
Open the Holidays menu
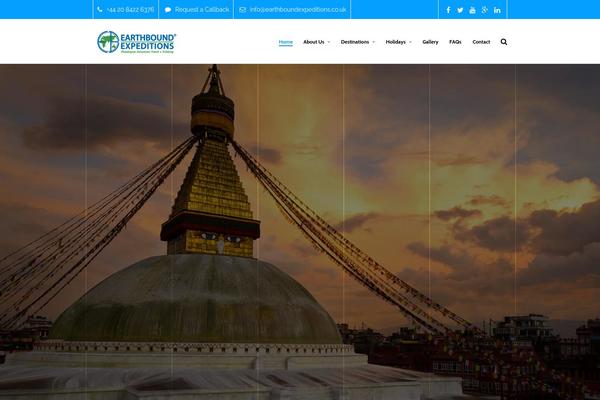point(395,42)
